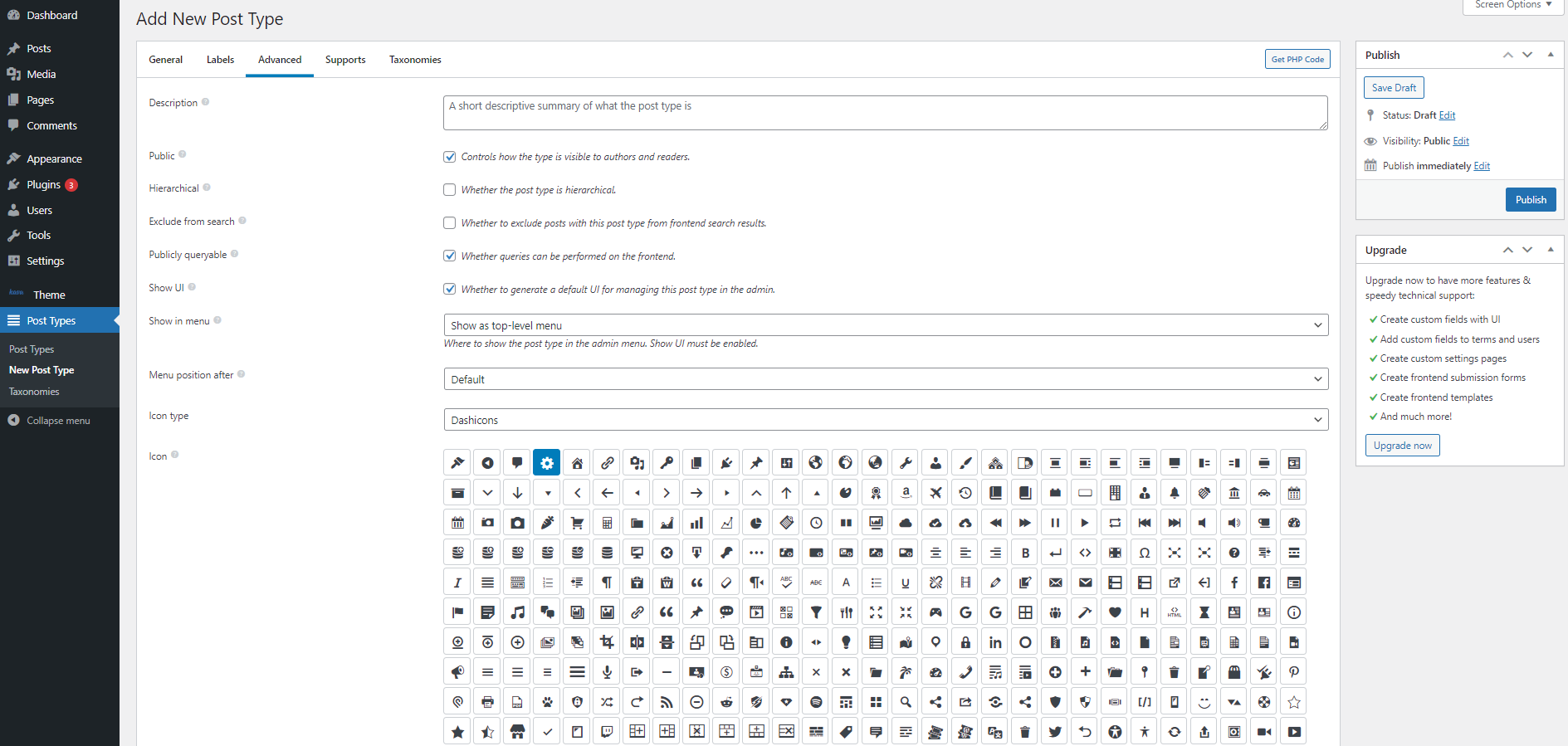This screenshot has height=746, width=1568.
Task: Pick the paw print dashicon
Action: point(547,702)
